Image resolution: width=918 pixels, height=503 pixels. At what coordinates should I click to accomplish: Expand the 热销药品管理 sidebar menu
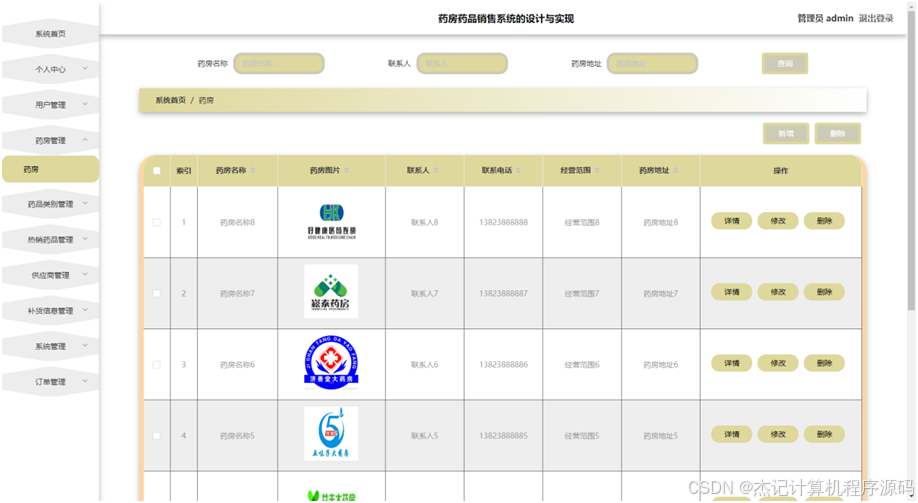[50, 239]
